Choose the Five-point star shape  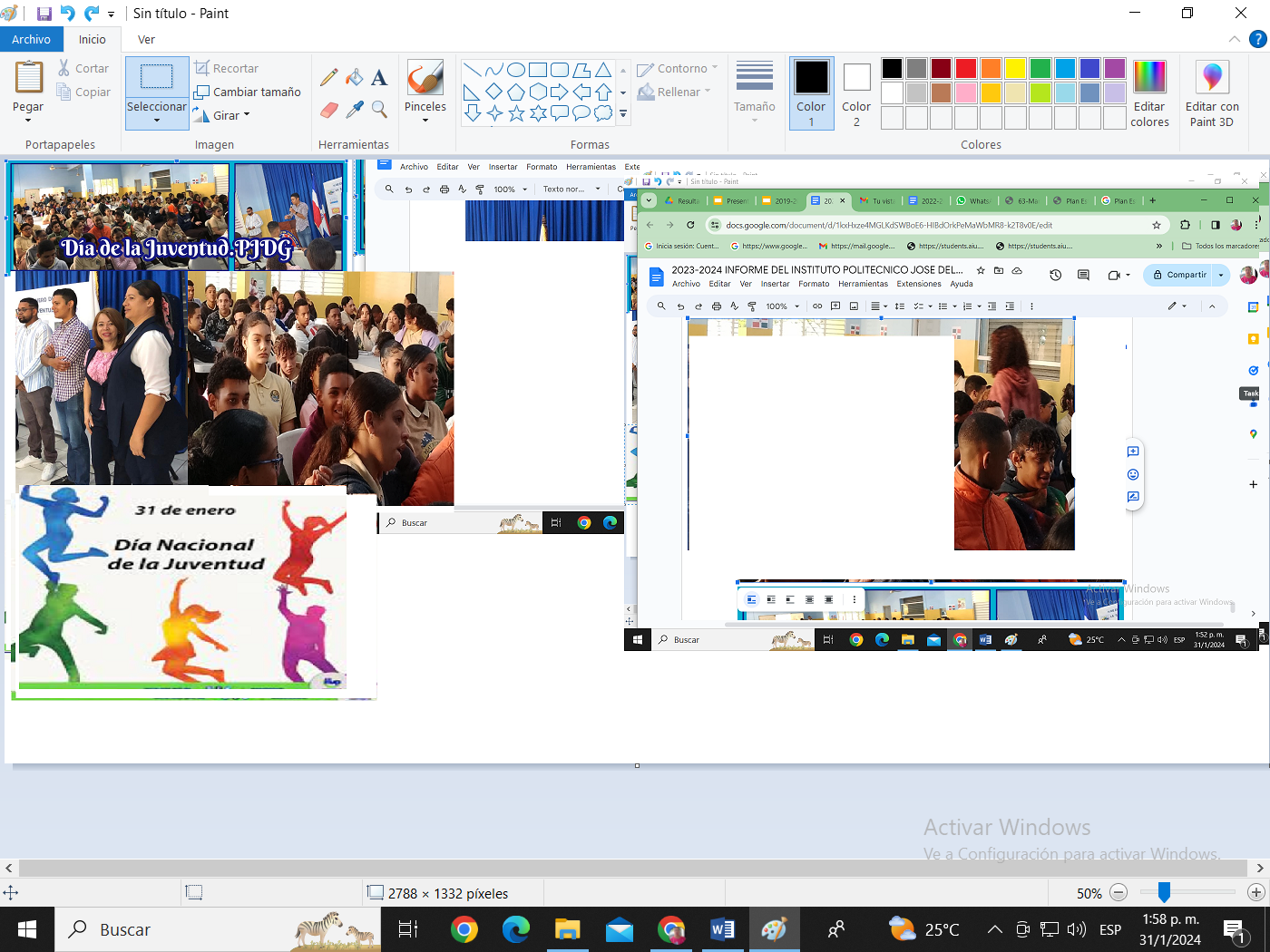pos(515,113)
